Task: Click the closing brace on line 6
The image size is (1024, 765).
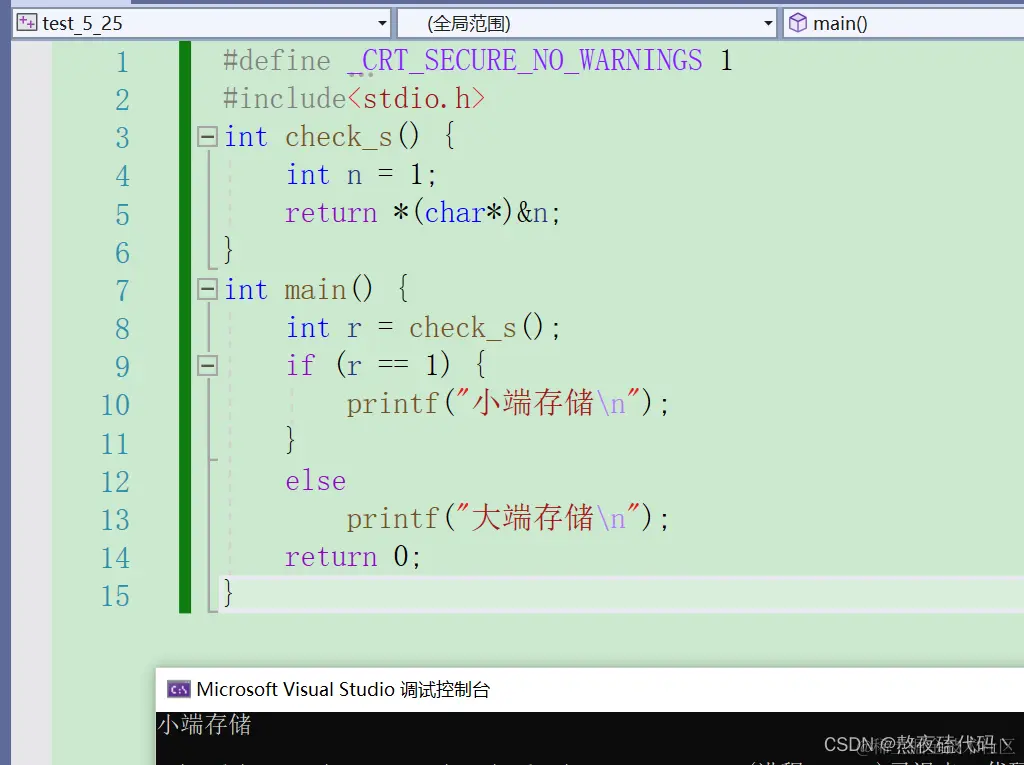Action: pos(228,250)
